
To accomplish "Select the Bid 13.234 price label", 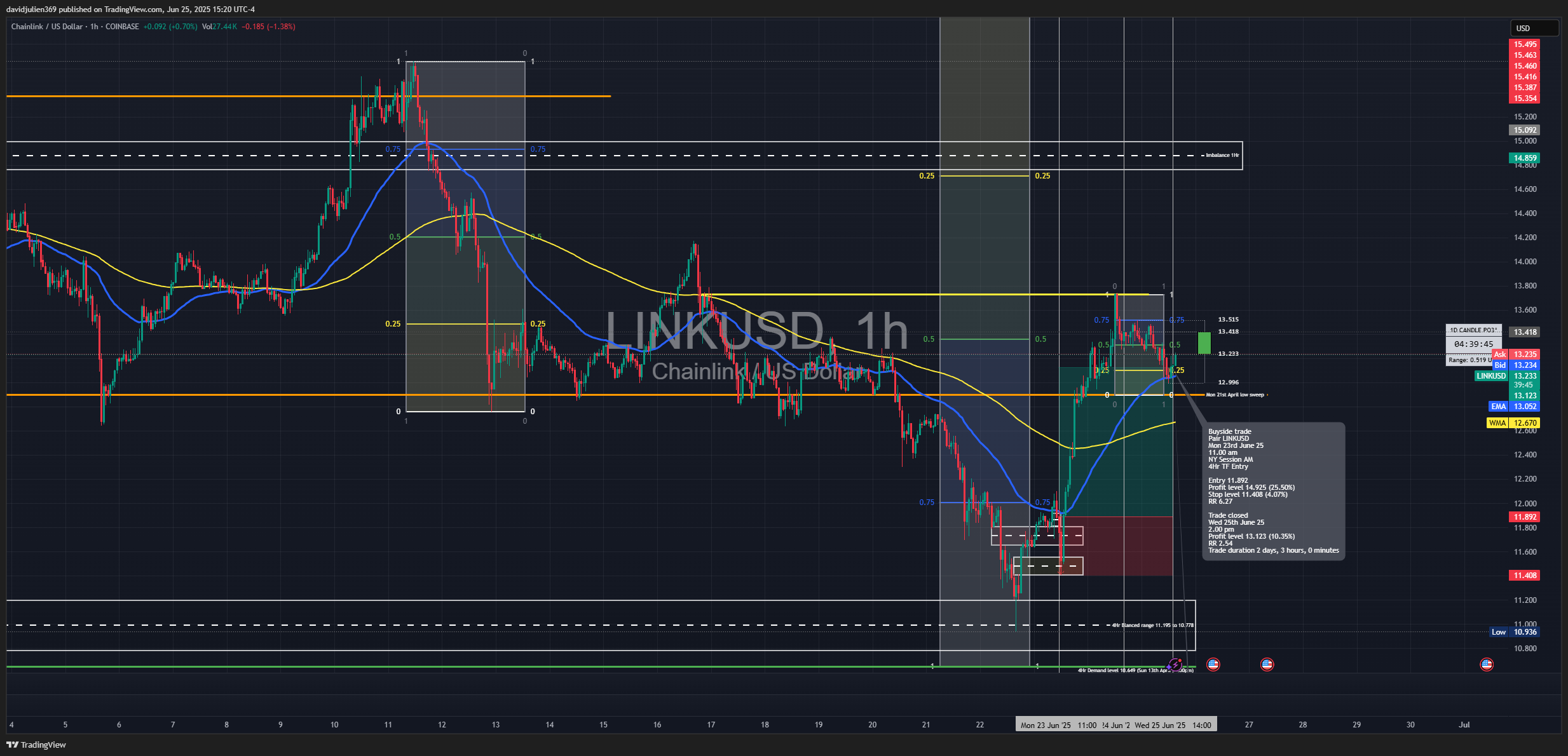I will 1516,365.
